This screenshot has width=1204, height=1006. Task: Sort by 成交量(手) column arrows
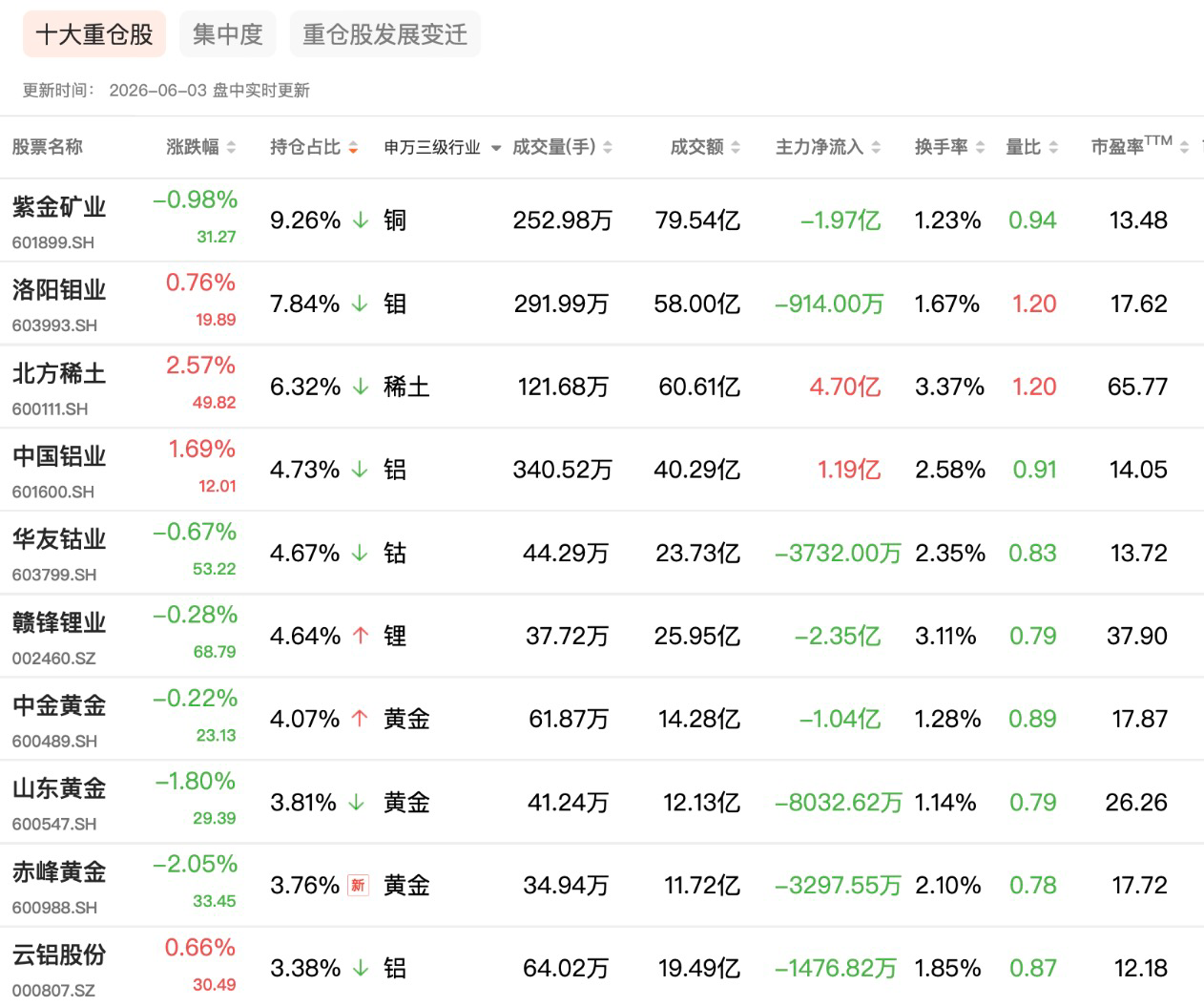click(x=608, y=147)
